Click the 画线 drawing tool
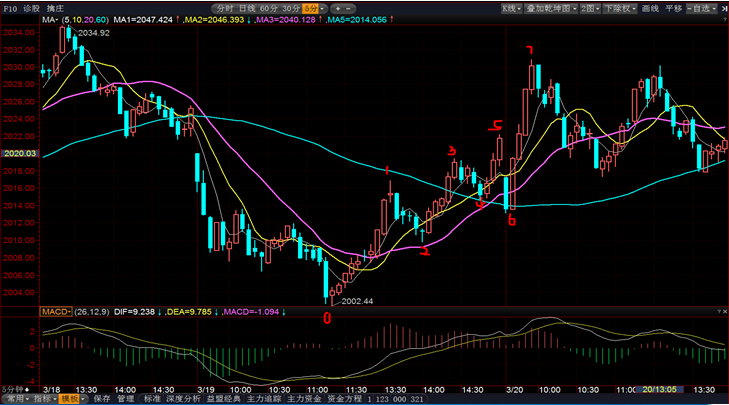Image resolution: width=729 pixels, height=405 pixels. point(650,8)
